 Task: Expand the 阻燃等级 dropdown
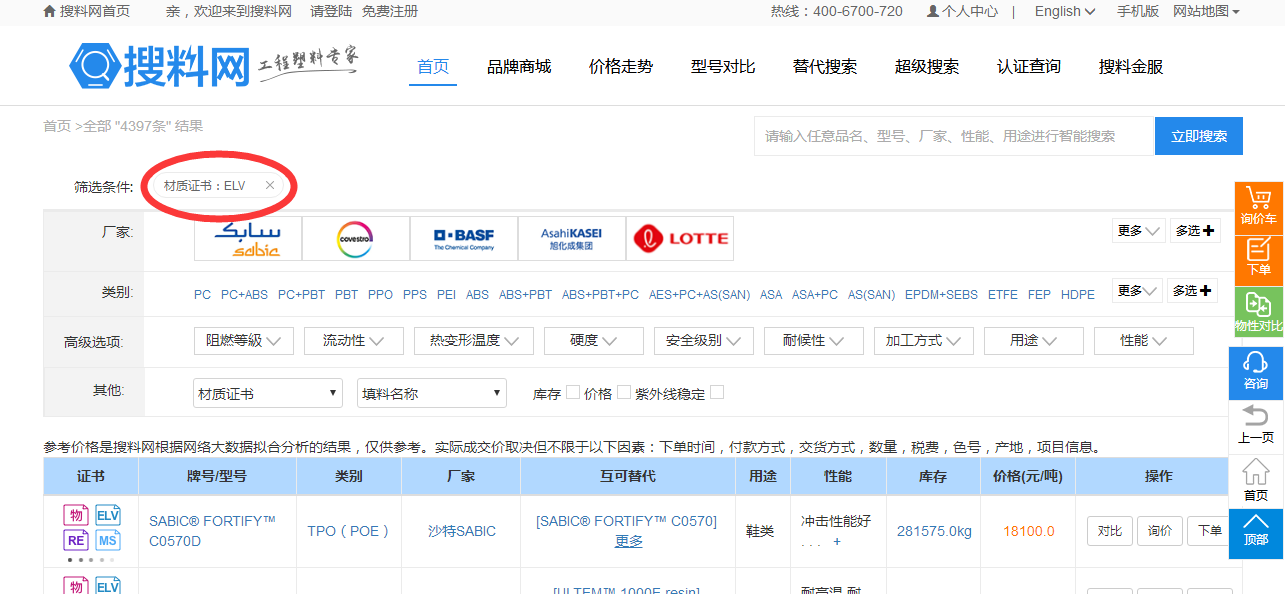point(244,341)
